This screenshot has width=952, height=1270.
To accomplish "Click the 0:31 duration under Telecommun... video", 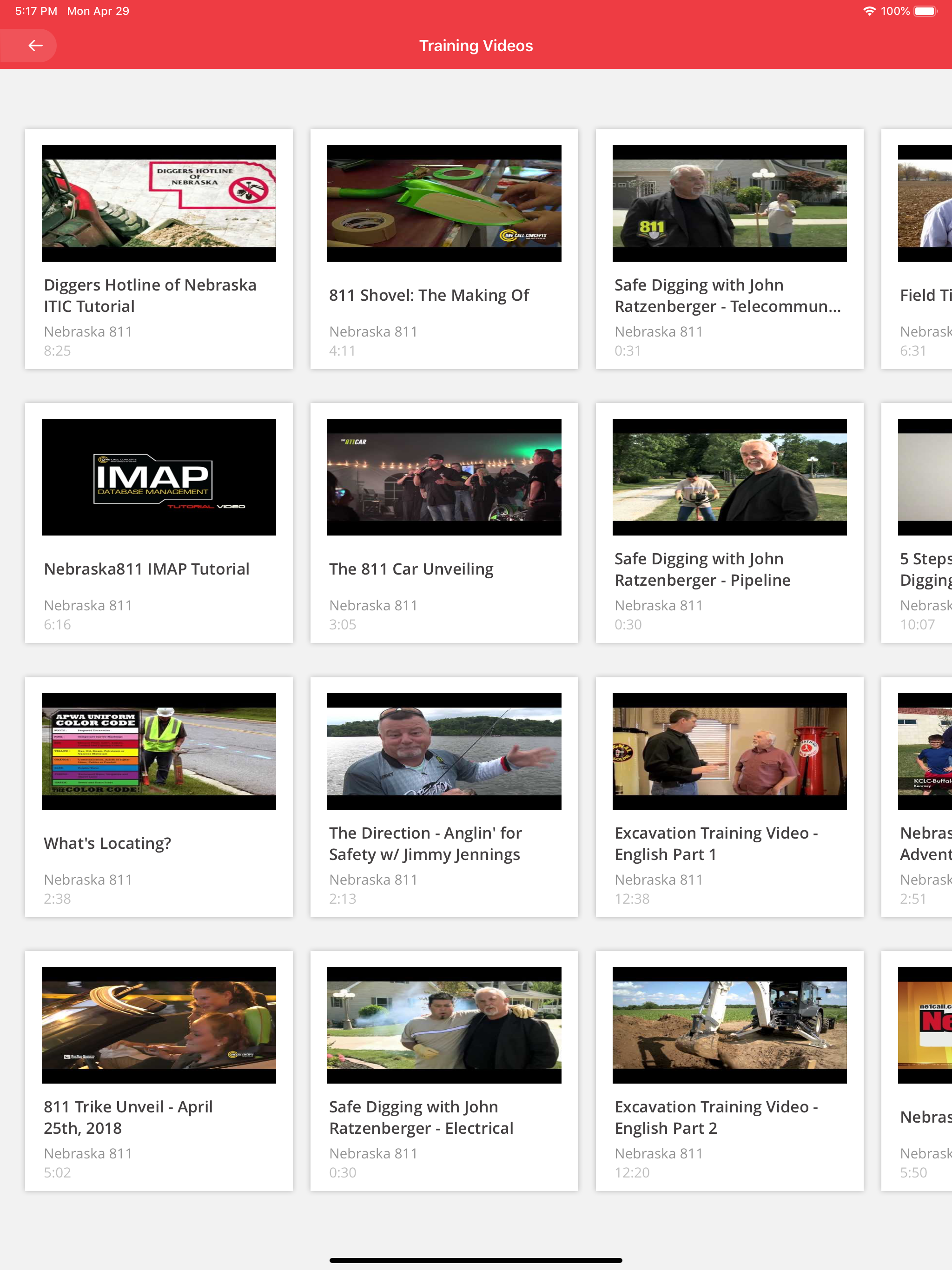I will tap(628, 351).
